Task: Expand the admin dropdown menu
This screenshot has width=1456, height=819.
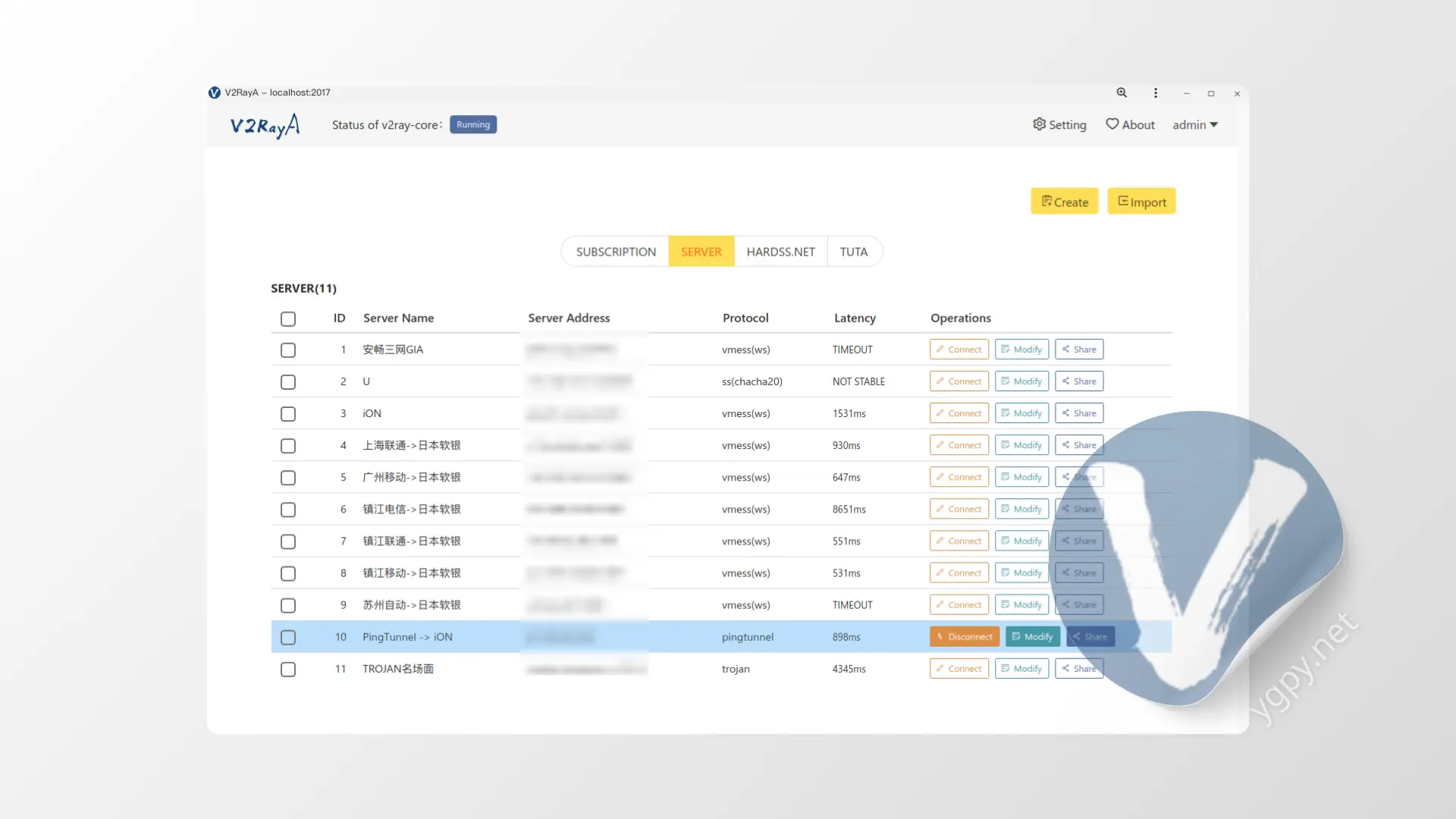Action: pyautogui.click(x=1195, y=125)
